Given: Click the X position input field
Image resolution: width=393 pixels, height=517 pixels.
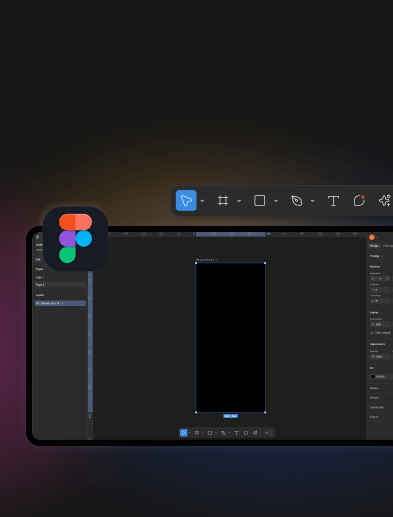Looking at the screenshot, I should [380, 290].
